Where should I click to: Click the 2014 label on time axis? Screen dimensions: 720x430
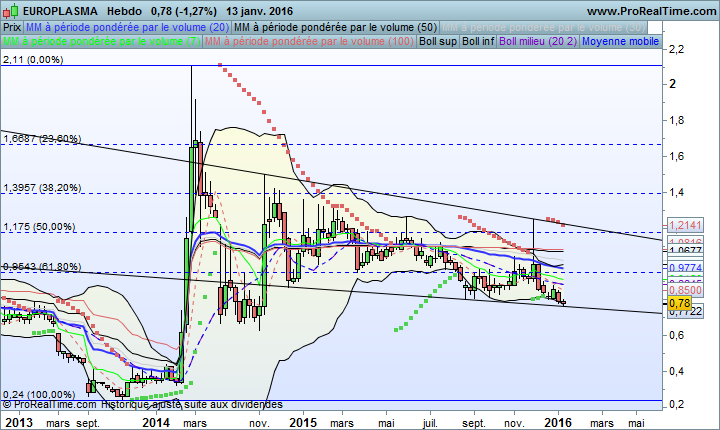157,422
